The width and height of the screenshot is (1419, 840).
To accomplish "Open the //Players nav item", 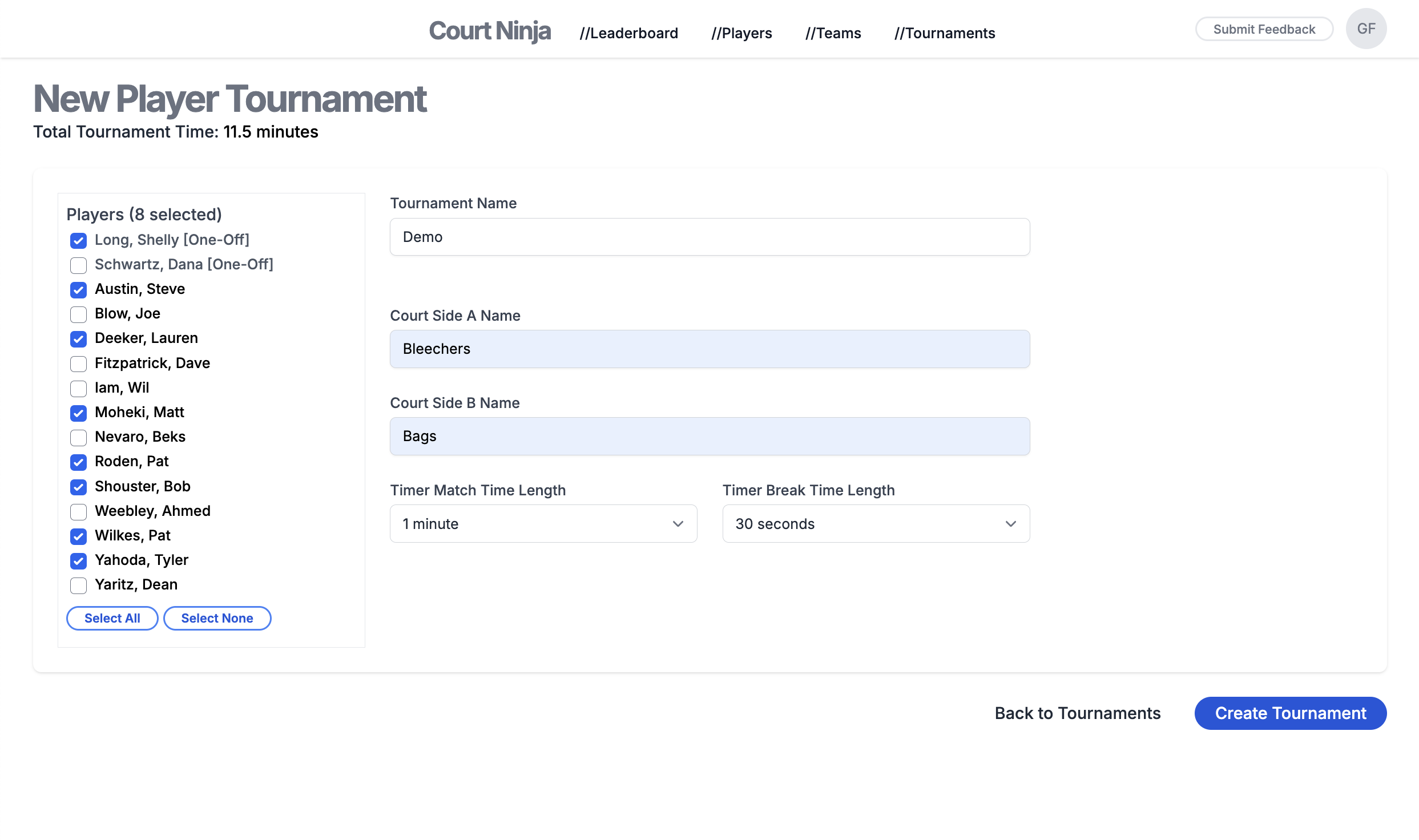I will [741, 33].
